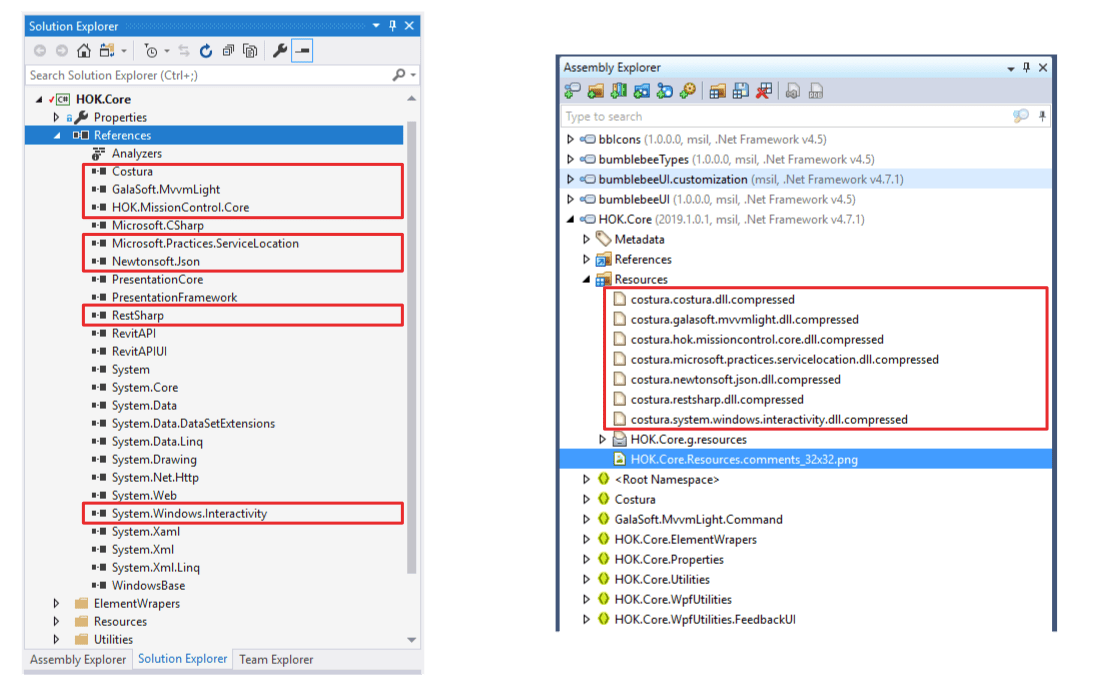Select HOK.Core.Resources.comments_32x32.png
The width and height of the screenshot is (1100, 691).
point(744,459)
